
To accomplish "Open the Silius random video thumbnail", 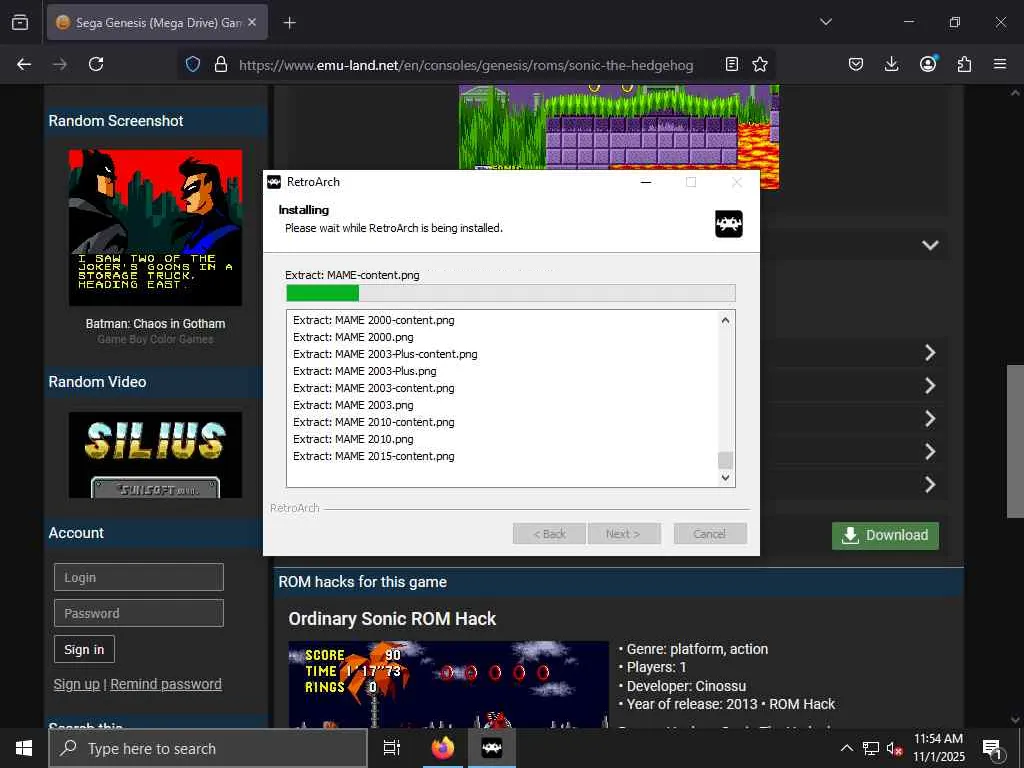I will (x=155, y=455).
